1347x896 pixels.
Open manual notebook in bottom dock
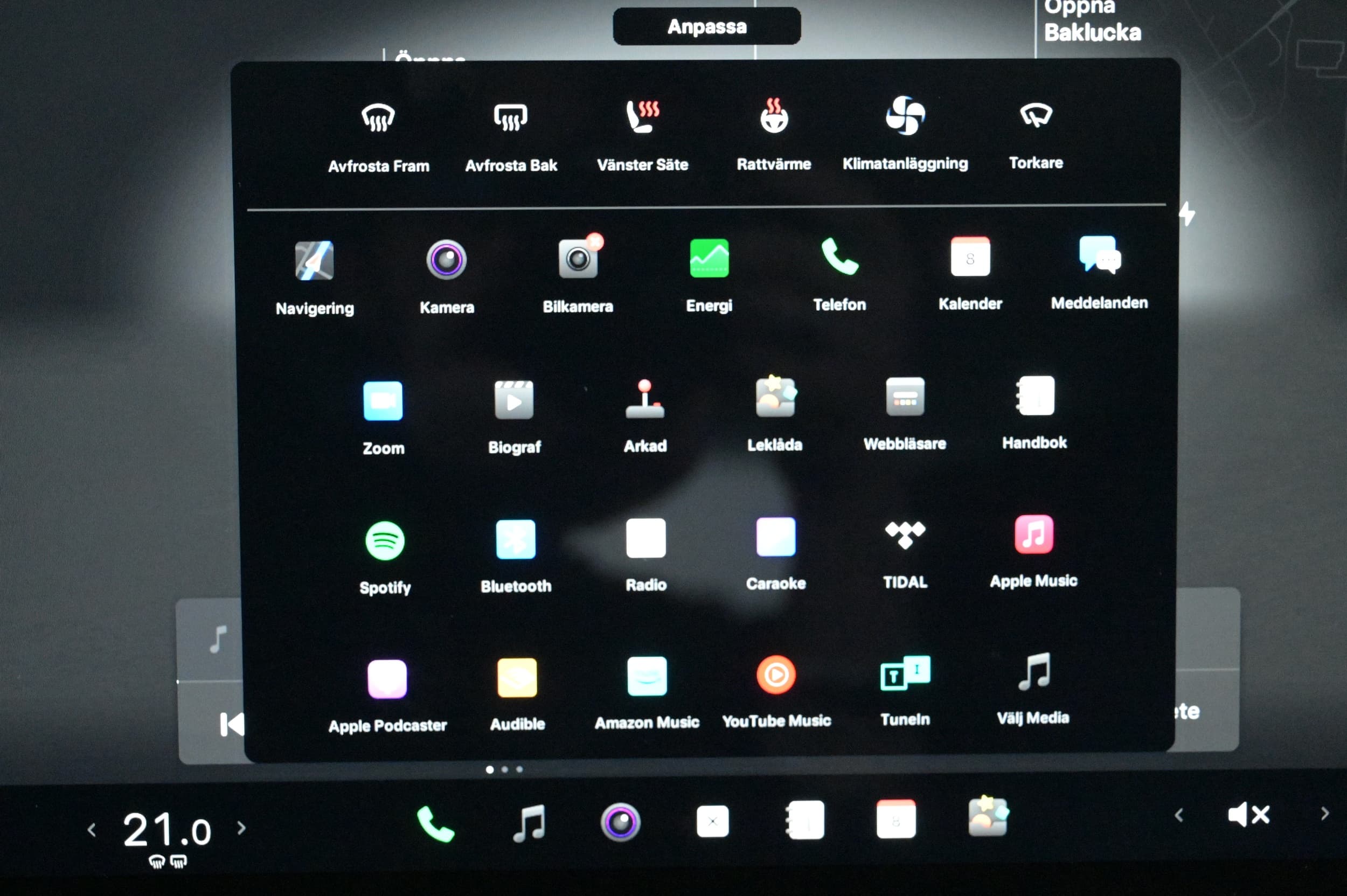804,820
